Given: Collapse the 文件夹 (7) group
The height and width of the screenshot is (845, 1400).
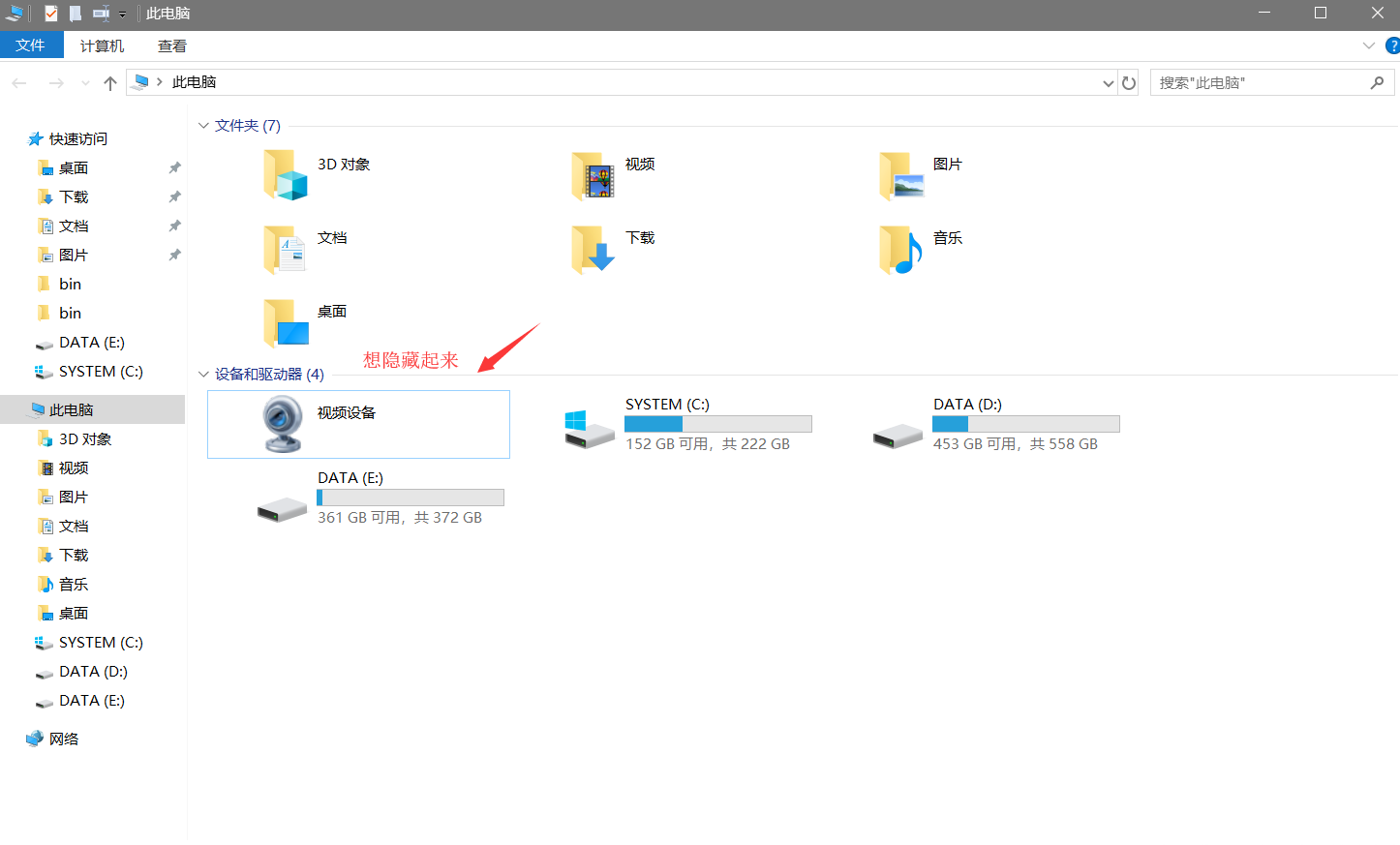Looking at the screenshot, I should click(203, 126).
